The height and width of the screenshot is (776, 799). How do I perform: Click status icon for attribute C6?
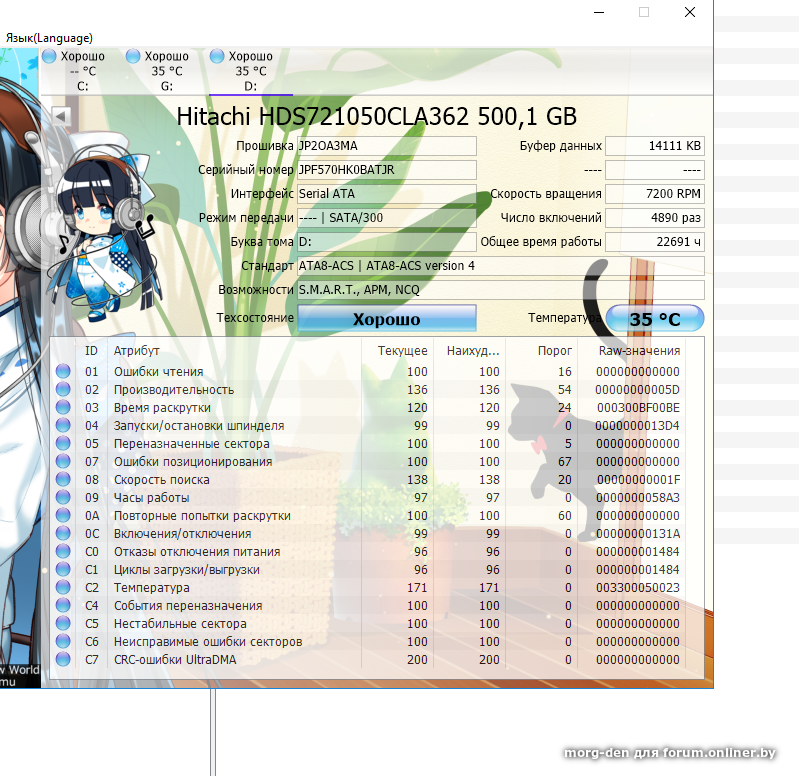(63, 641)
